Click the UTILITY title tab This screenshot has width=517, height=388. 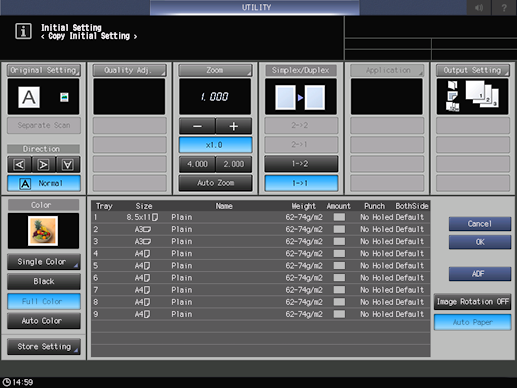pyautogui.click(x=255, y=7)
